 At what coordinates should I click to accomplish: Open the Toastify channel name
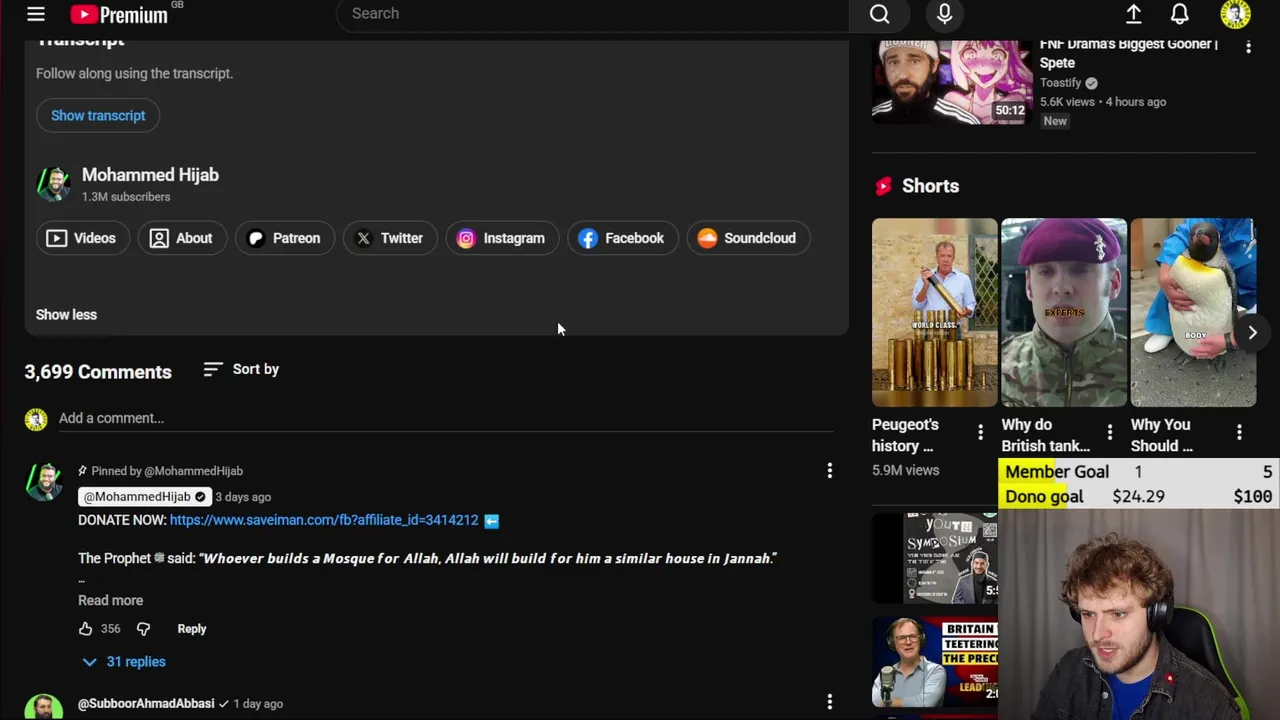(x=1060, y=83)
